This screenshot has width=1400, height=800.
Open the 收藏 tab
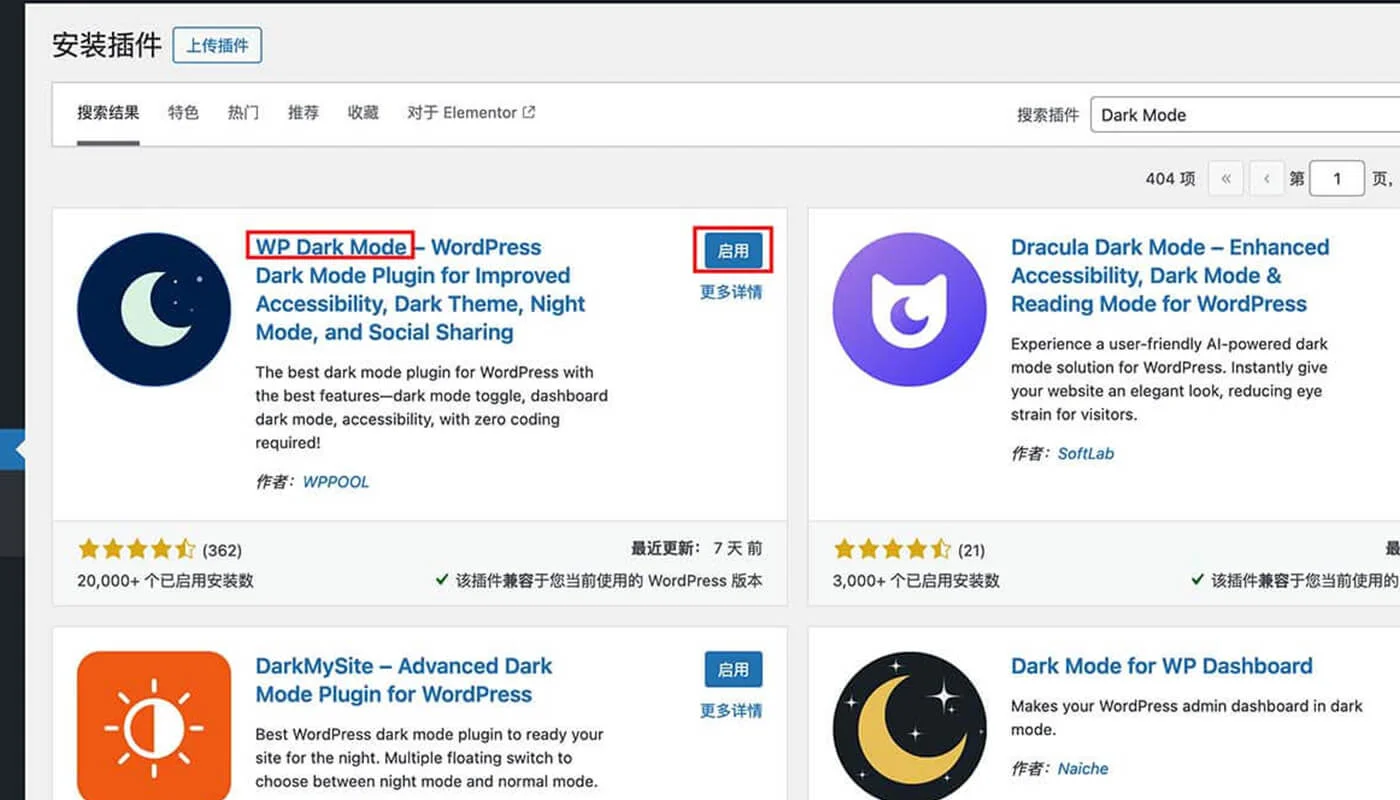point(363,112)
